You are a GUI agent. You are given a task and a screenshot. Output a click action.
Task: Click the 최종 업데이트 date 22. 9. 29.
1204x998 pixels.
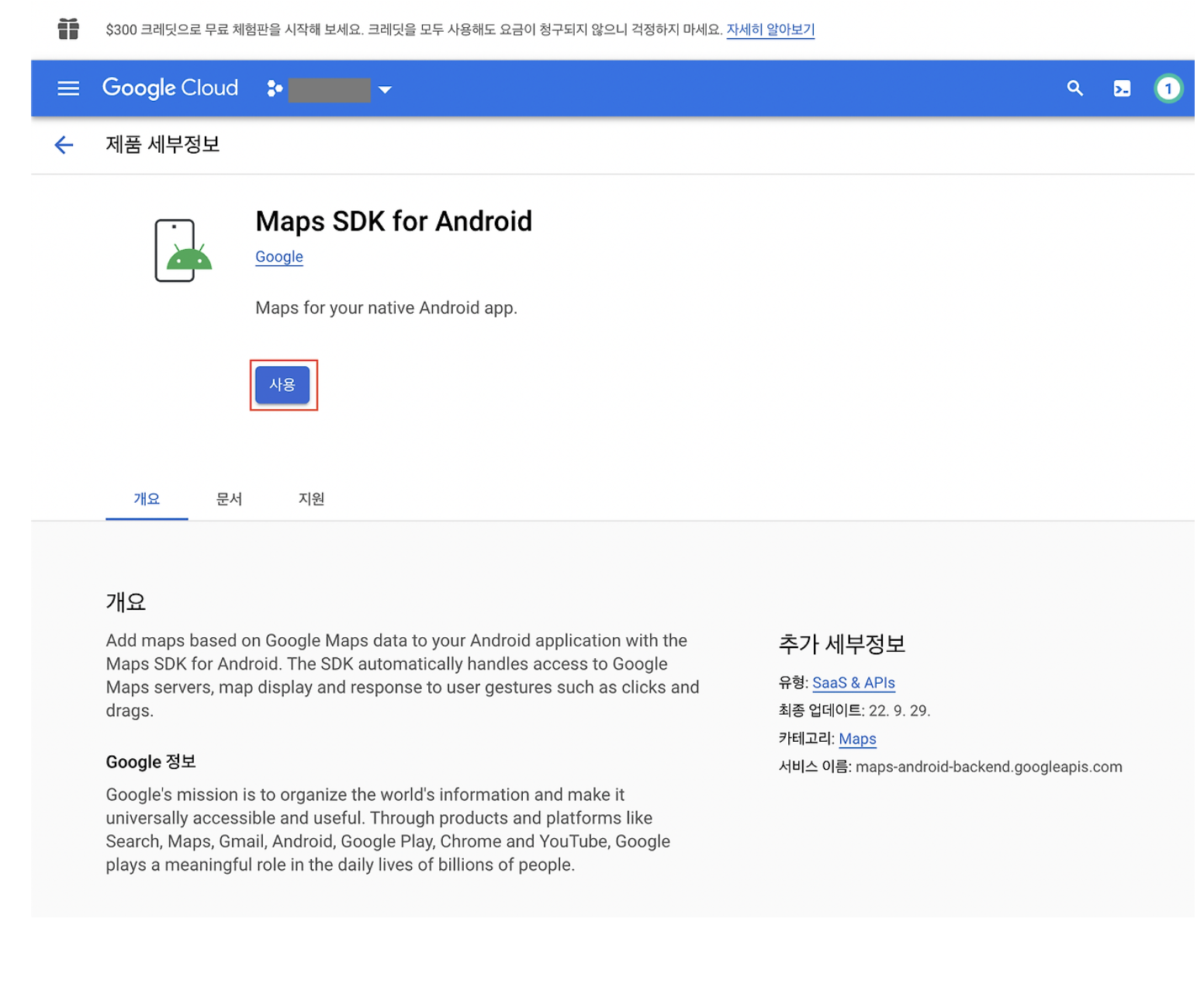899,711
